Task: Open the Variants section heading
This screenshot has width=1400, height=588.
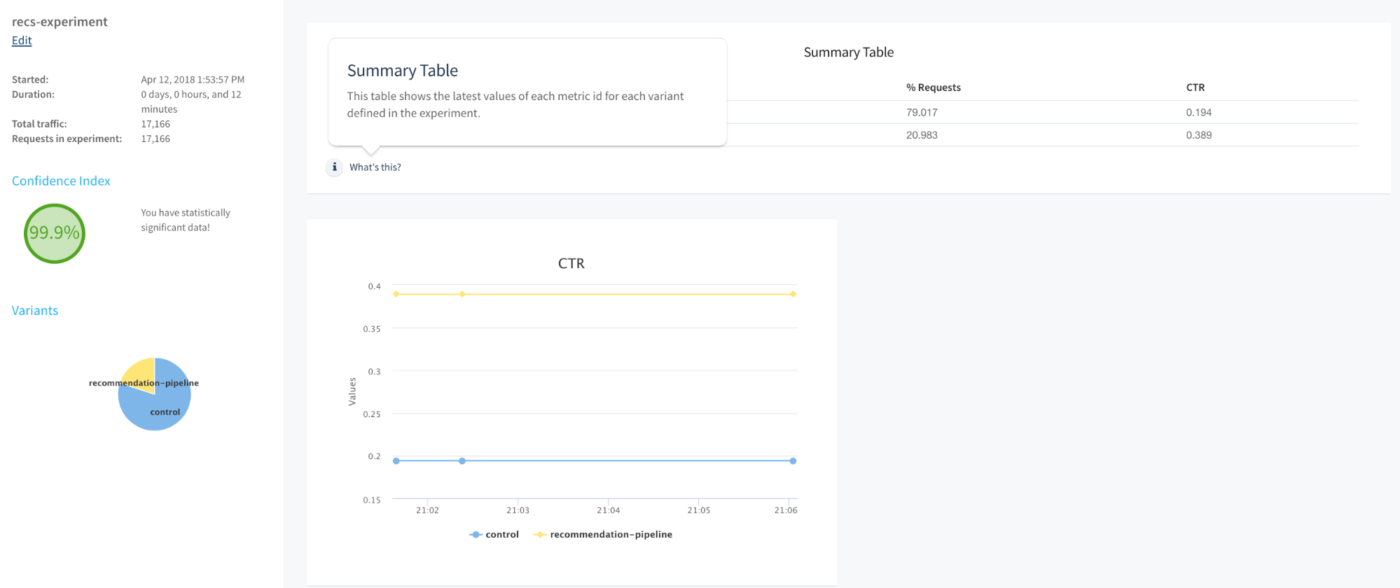Action: point(35,311)
